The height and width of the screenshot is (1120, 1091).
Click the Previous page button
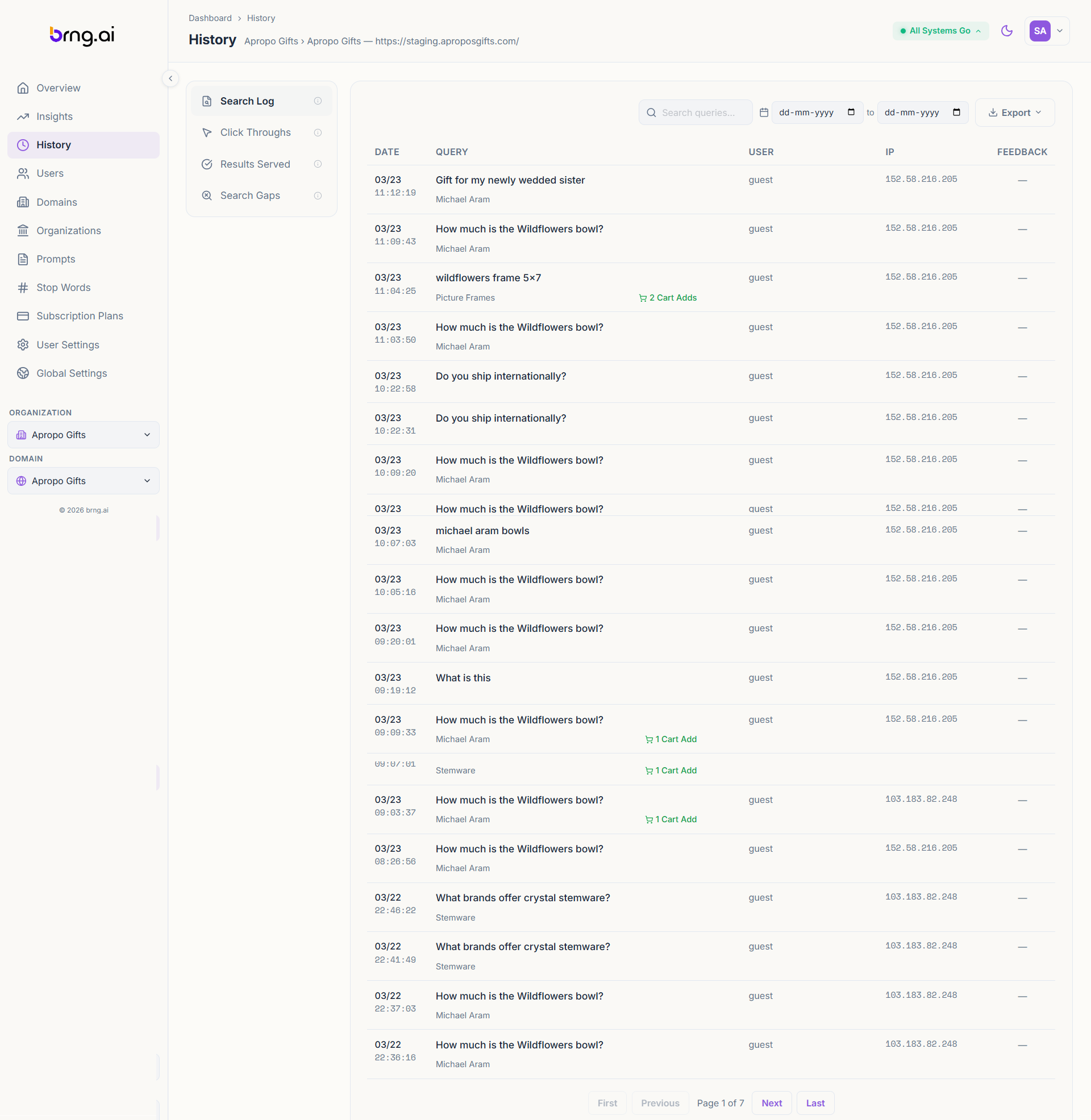660,1103
